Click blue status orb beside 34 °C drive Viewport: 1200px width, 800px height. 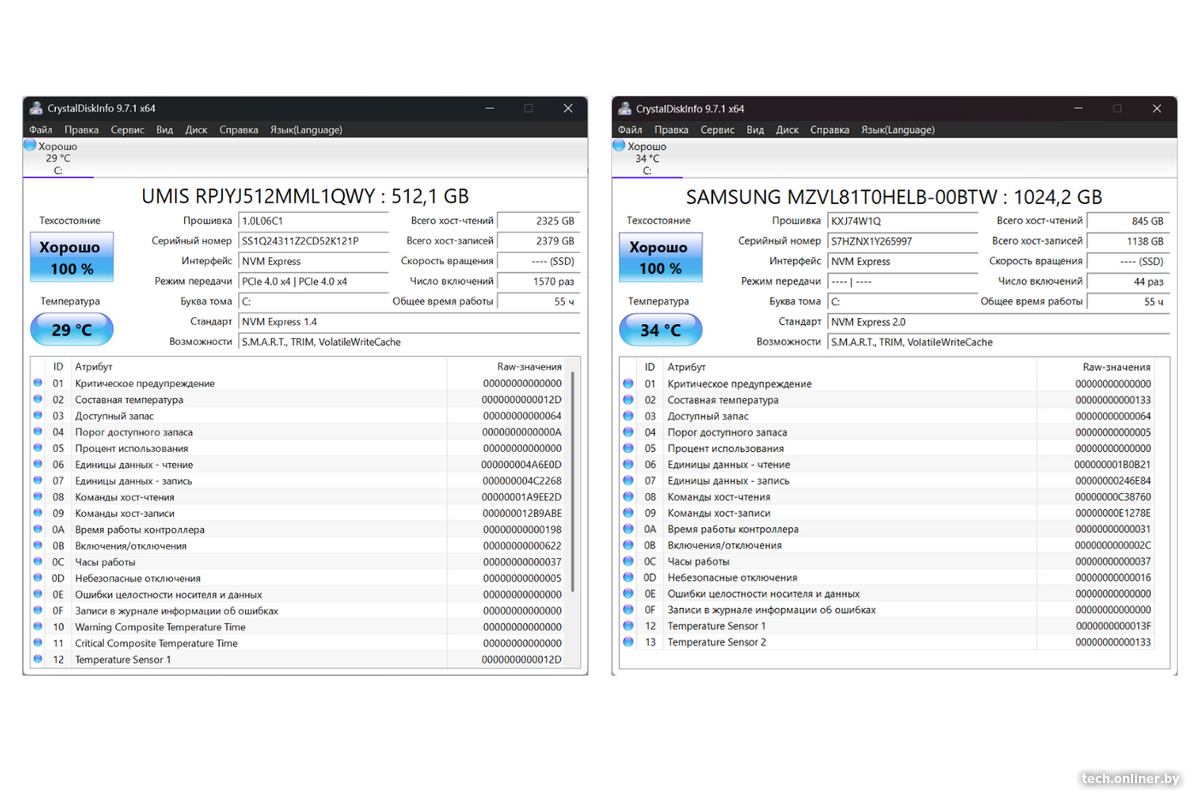click(x=619, y=146)
